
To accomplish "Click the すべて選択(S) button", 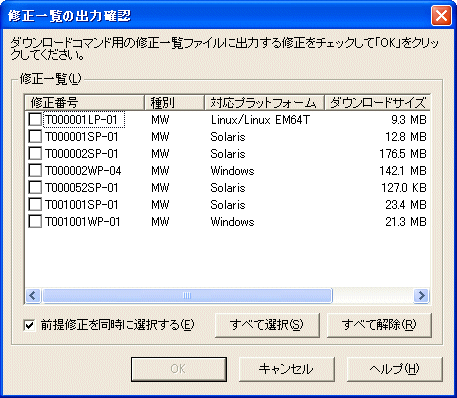I will click(x=267, y=325).
